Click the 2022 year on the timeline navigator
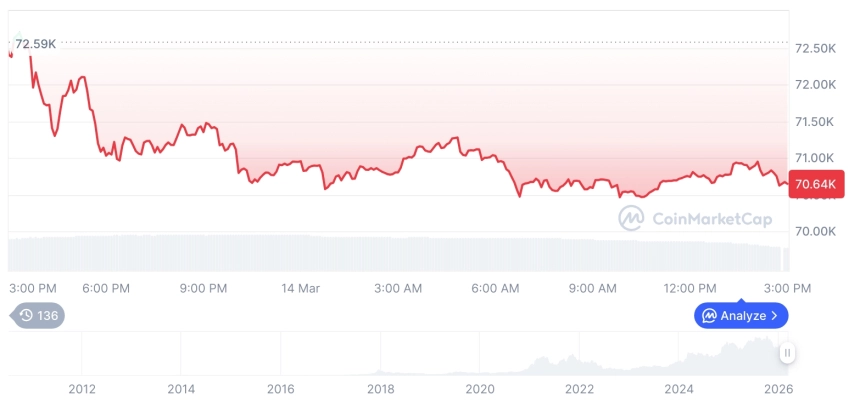 580,389
